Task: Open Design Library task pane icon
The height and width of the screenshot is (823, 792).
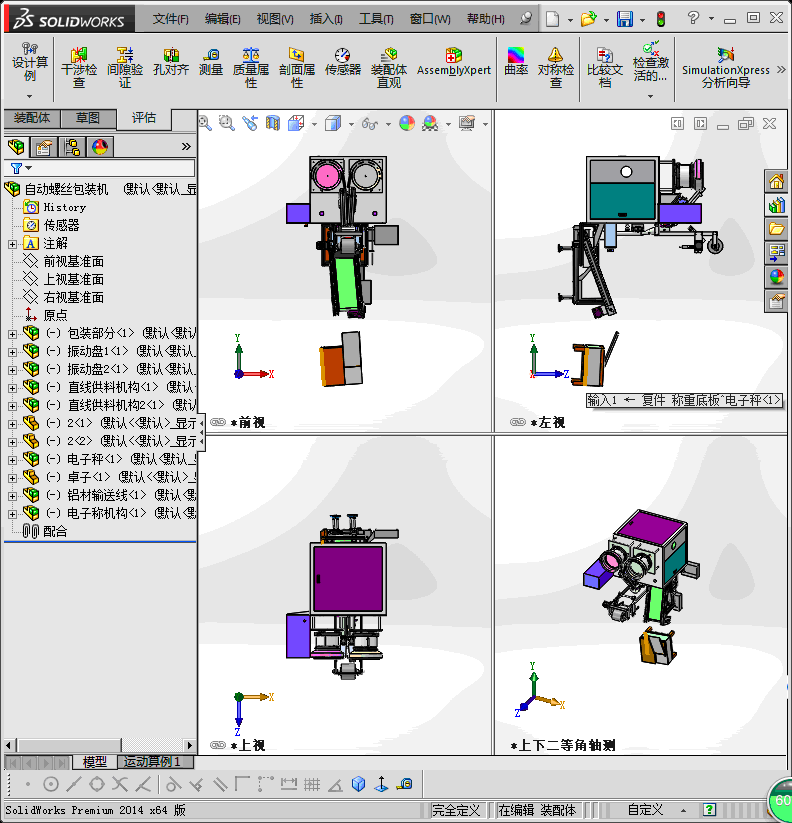Action: pyautogui.click(x=776, y=205)
